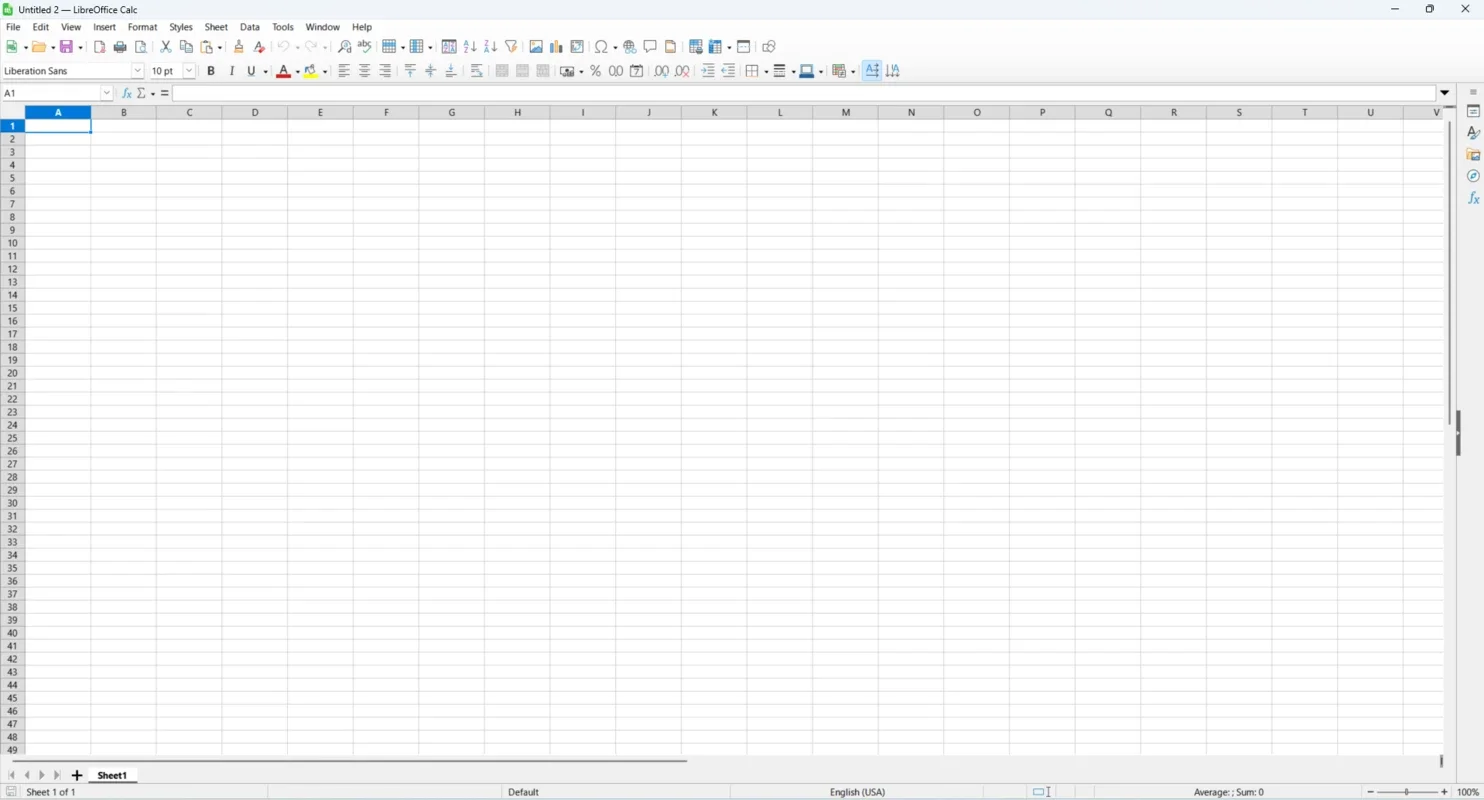Viewport: 1484px width, 800px height.
Task: Select the Sheet1 tab
Action: [111, 775]
